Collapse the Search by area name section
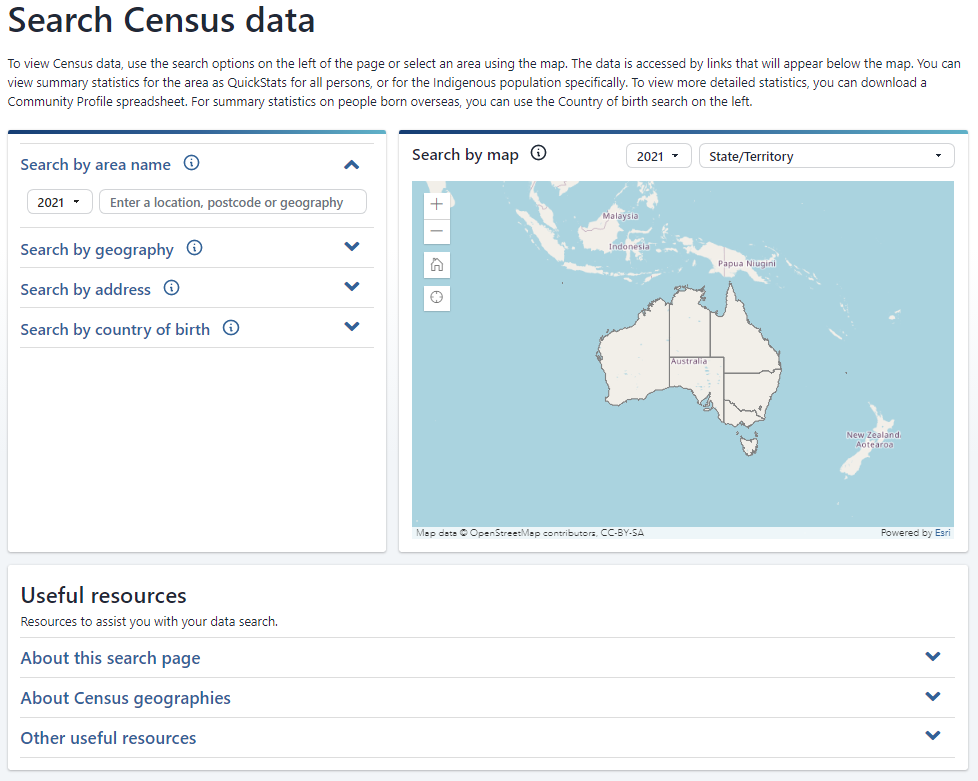This screenshot has width=978, height=781. [x=351, y=165]
